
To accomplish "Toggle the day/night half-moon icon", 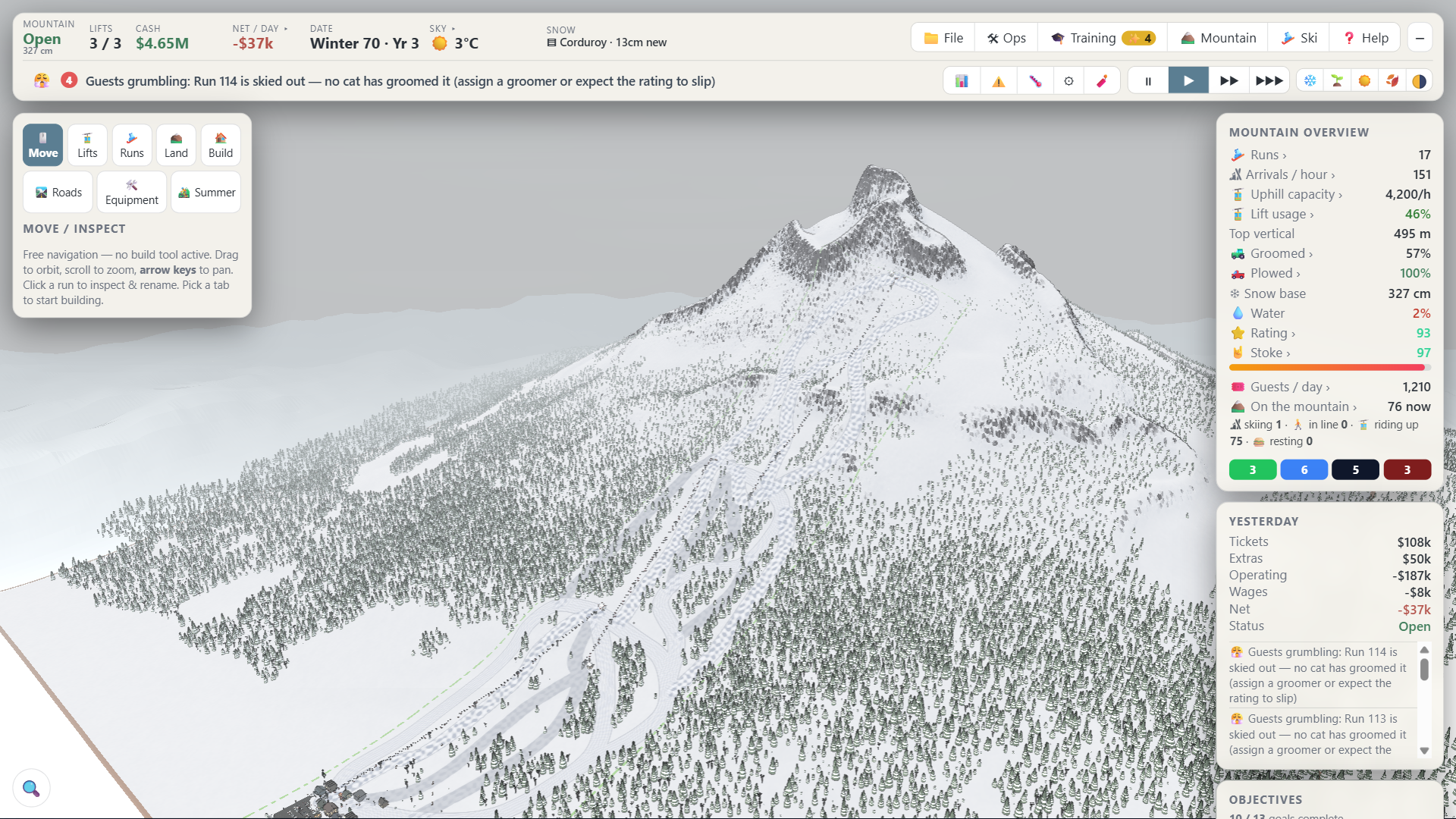I will tap(1419, 81).
